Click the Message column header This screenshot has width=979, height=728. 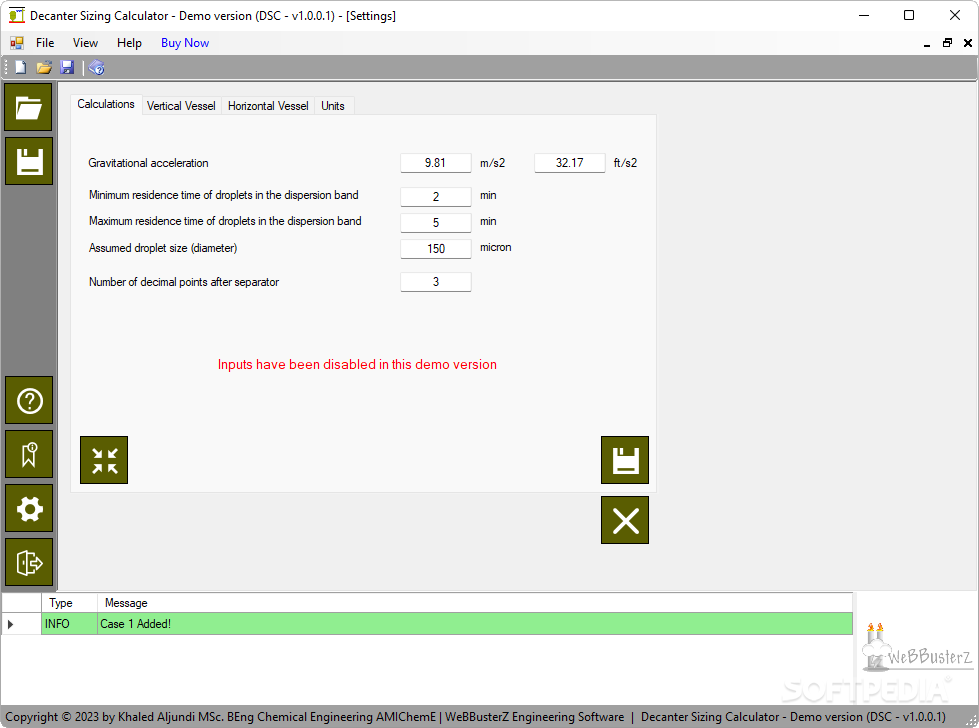pyautogui.click(x=475, y=603)
